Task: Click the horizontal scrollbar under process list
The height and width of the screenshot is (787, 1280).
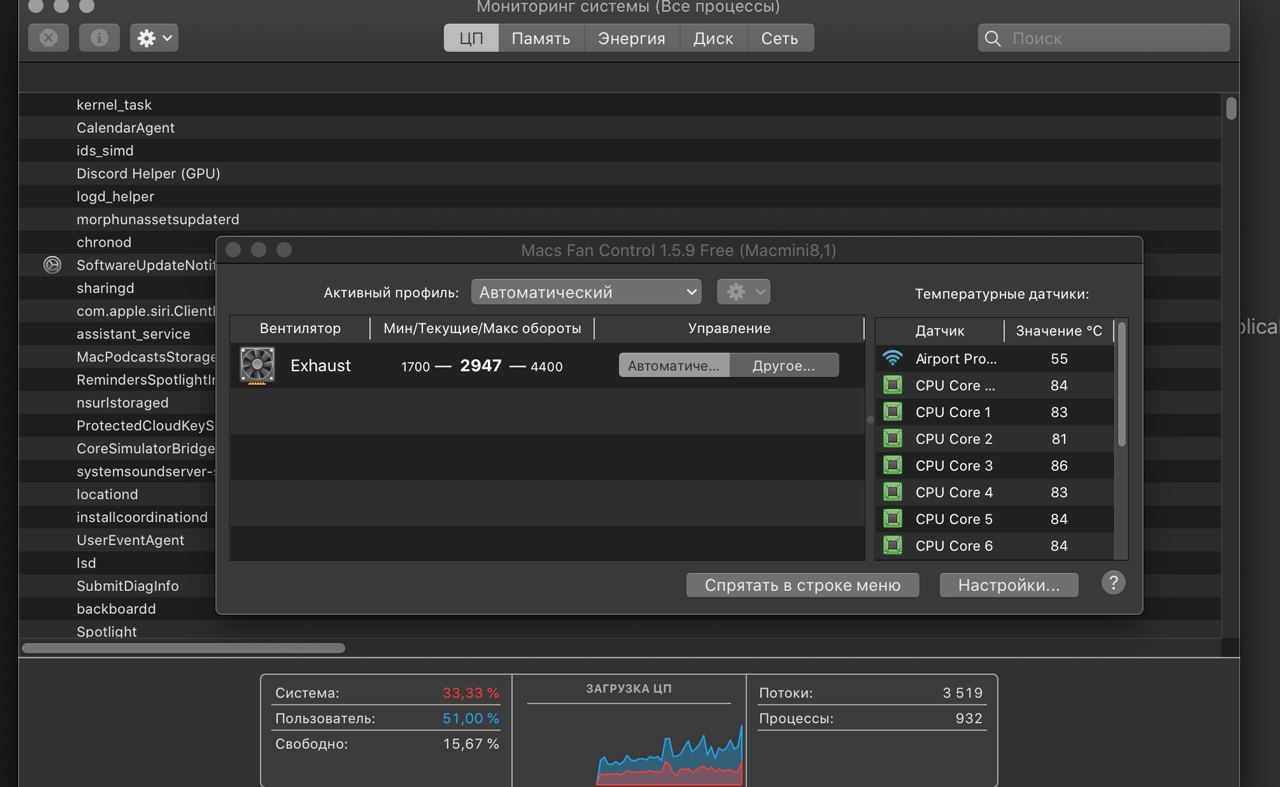Action: (x=183, y=648)
